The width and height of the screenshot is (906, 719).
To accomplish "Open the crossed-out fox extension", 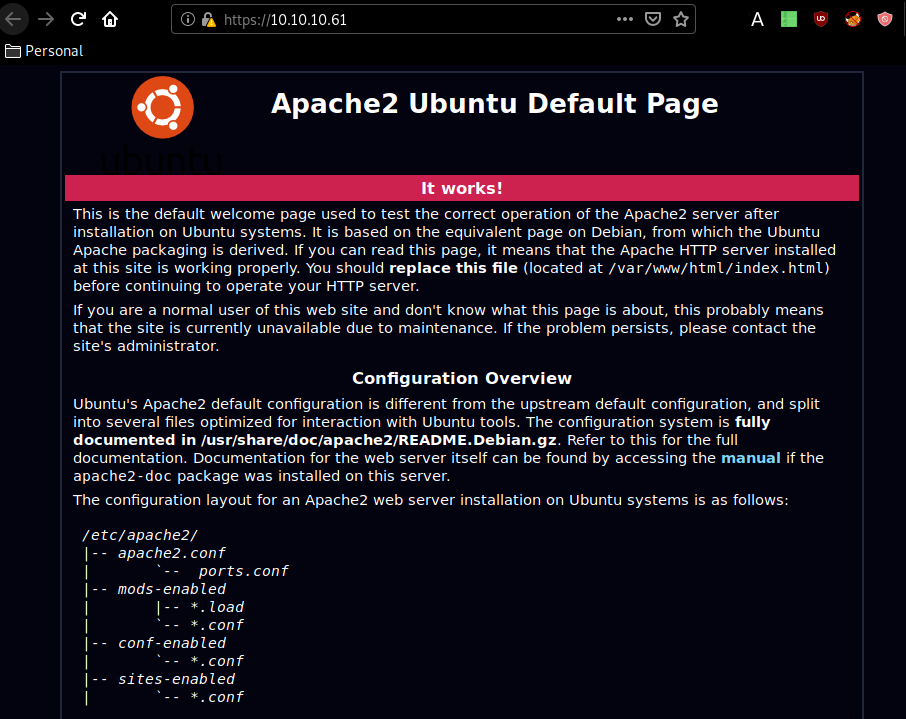I will click(x=852, y=19).
